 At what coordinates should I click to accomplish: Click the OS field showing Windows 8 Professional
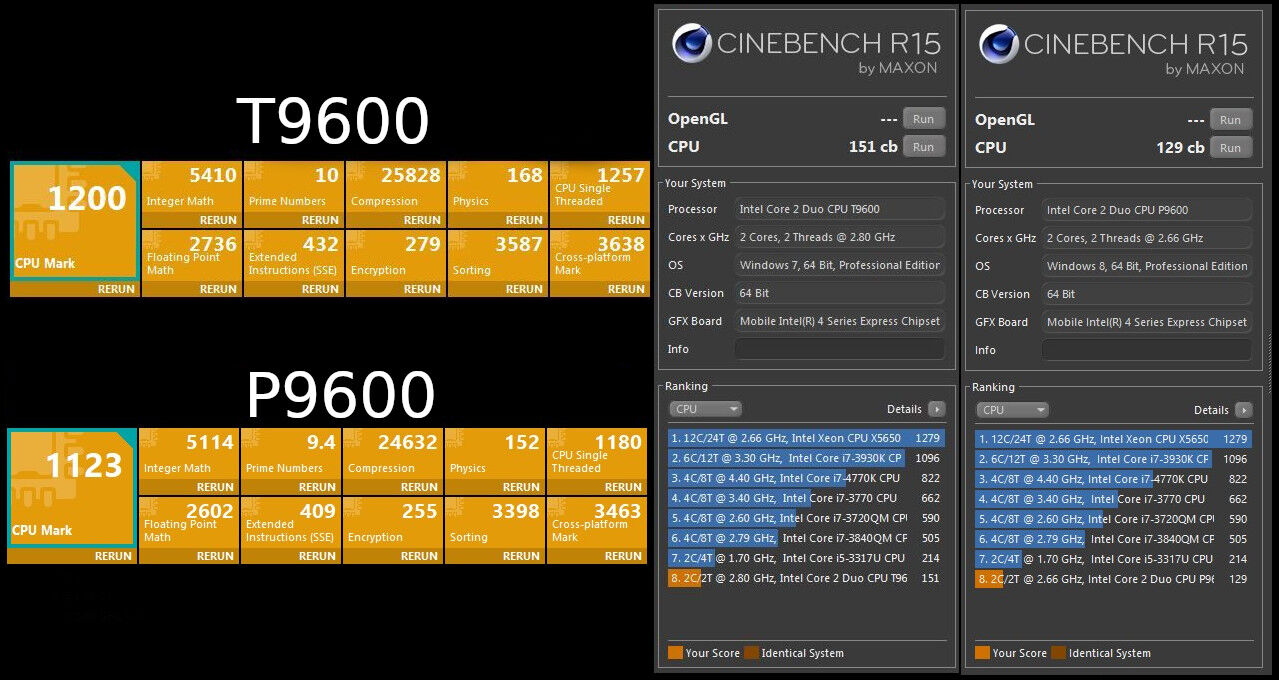1146,266
